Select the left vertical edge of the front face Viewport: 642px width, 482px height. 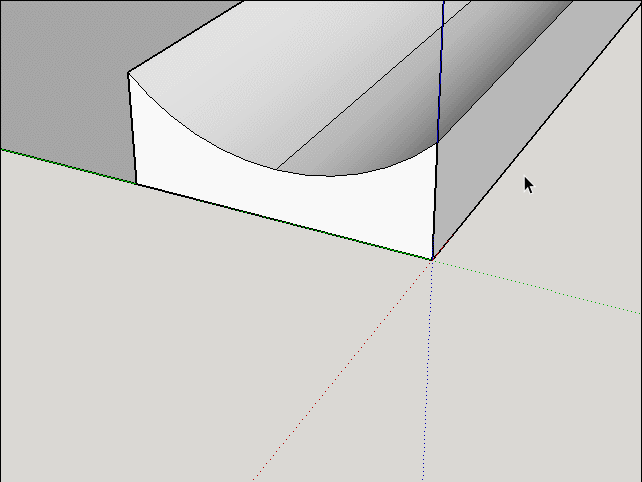pyautogui.click(x=132, y=130)
